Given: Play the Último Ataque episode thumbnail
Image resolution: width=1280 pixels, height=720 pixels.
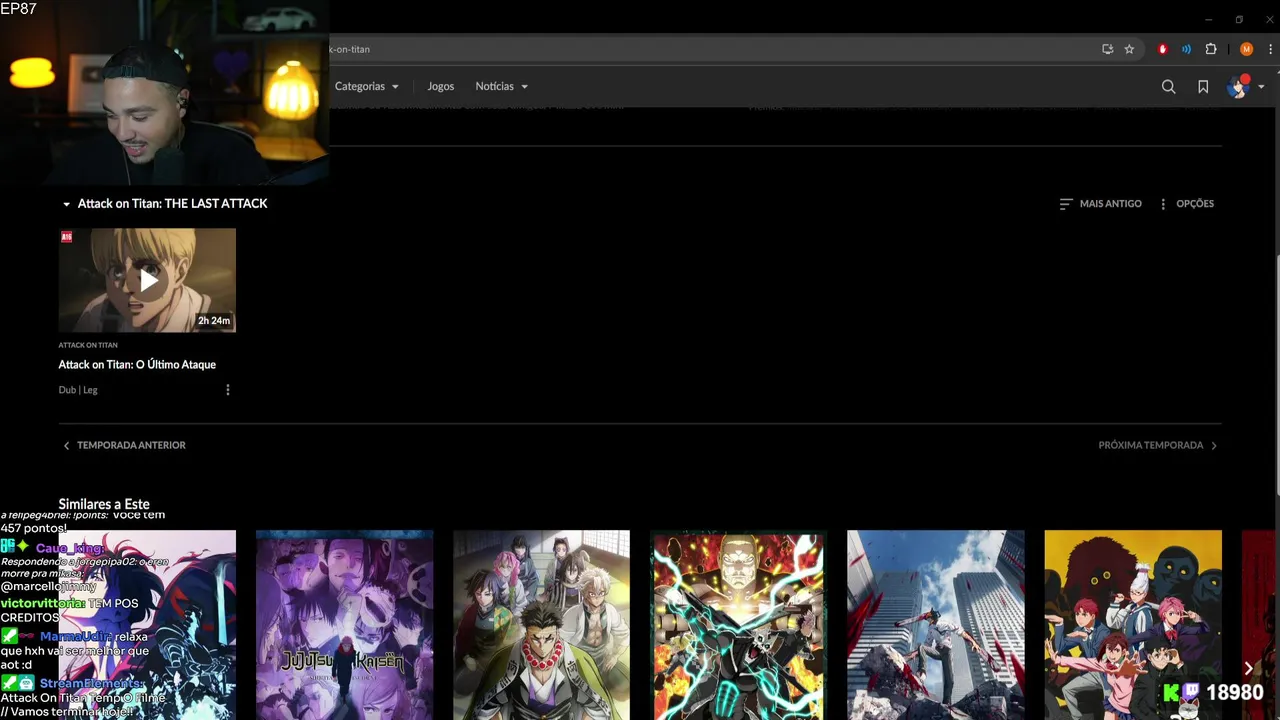Looking at the screenshot, I should (147, 280).
